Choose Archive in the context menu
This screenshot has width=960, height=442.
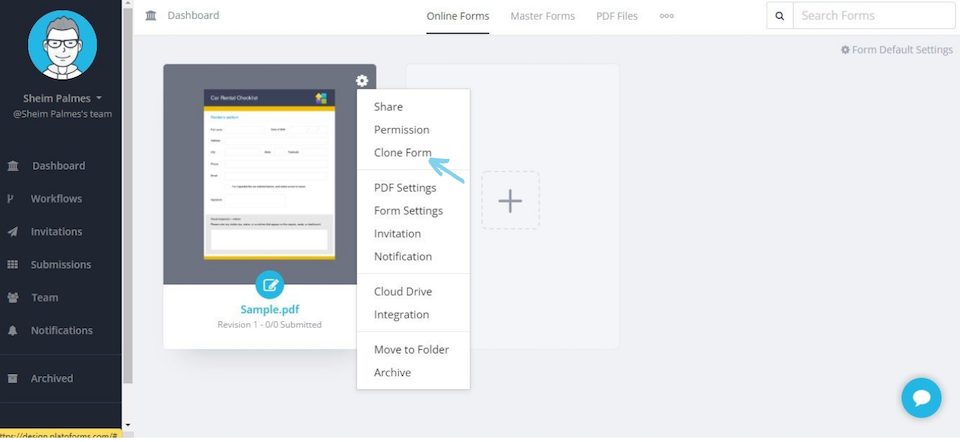tap(392, 372)
